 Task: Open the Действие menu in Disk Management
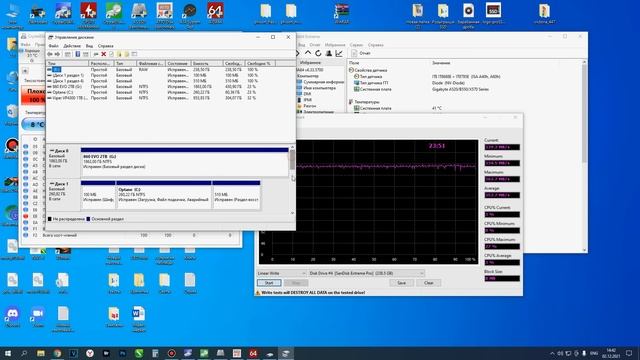pyautogui.click(x=72, y=46)
